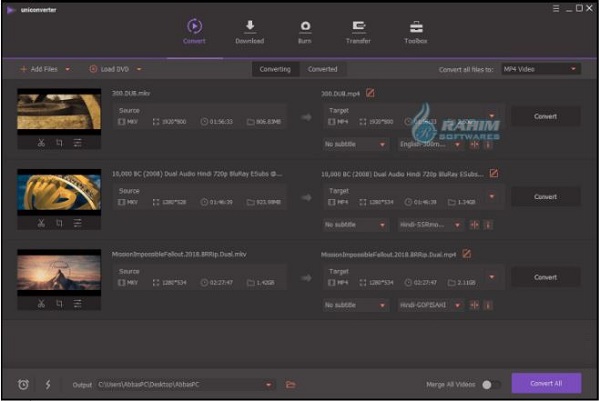Viewport: 600px width, 401px height.
Task: Click the compress icon for 300.DUB
Action: coord(474,145)
